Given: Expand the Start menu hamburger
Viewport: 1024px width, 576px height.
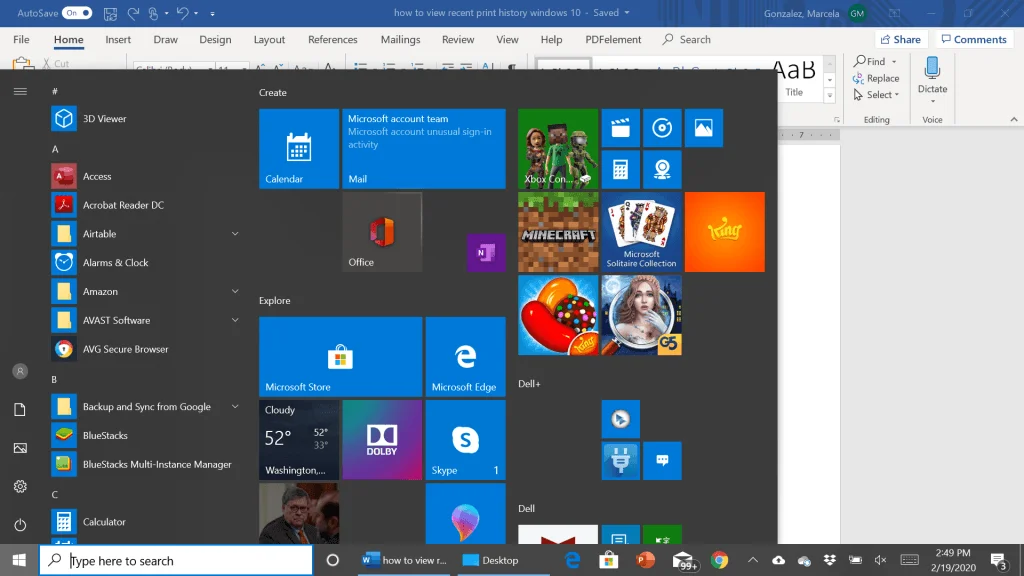Looking at the screenshot, I should [20, 91].
